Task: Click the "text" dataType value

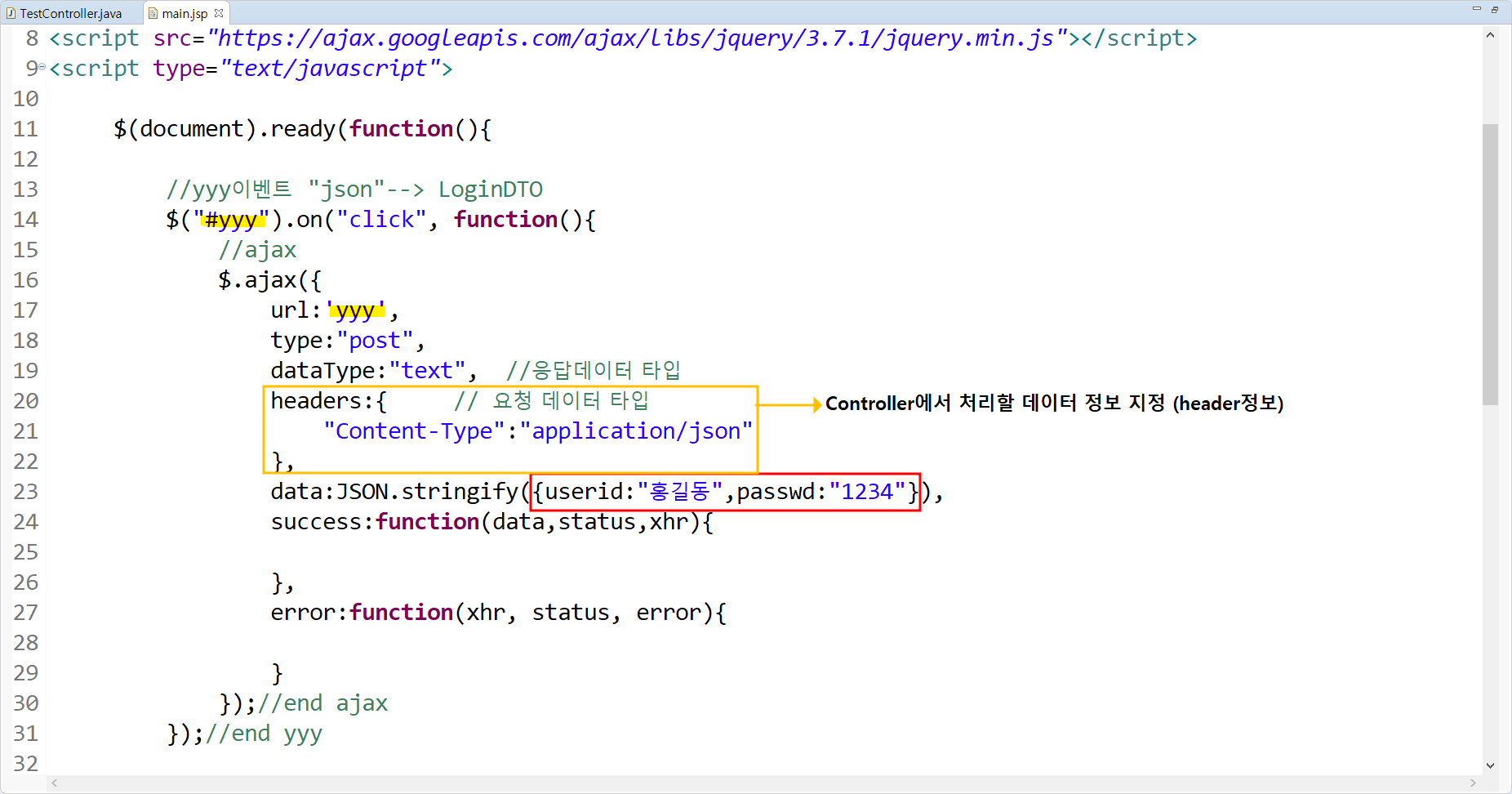Action: [427, 371]
